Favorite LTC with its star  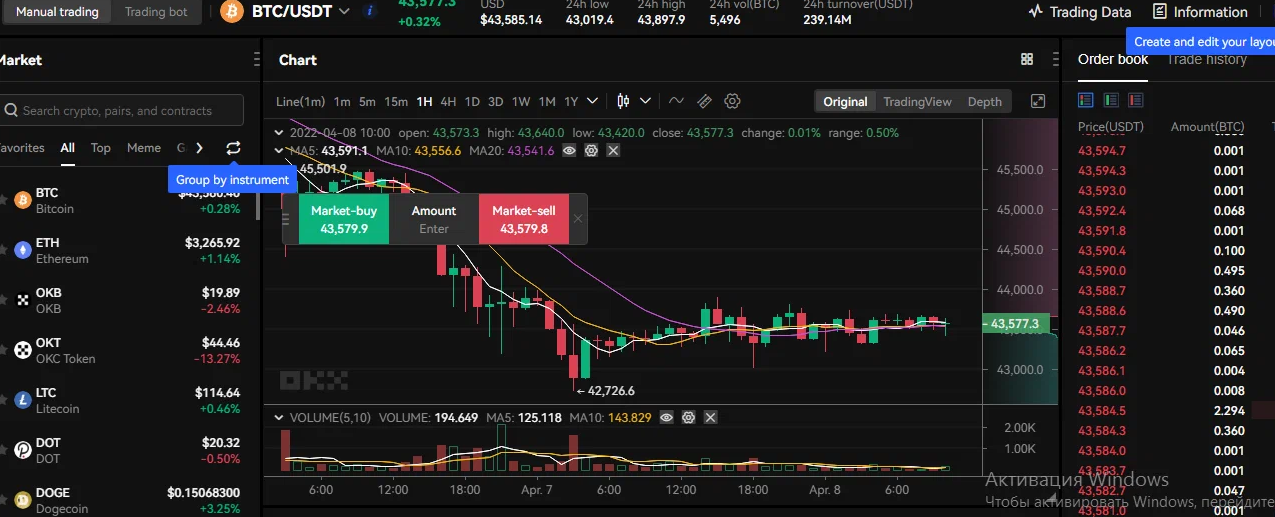point(3,400)
